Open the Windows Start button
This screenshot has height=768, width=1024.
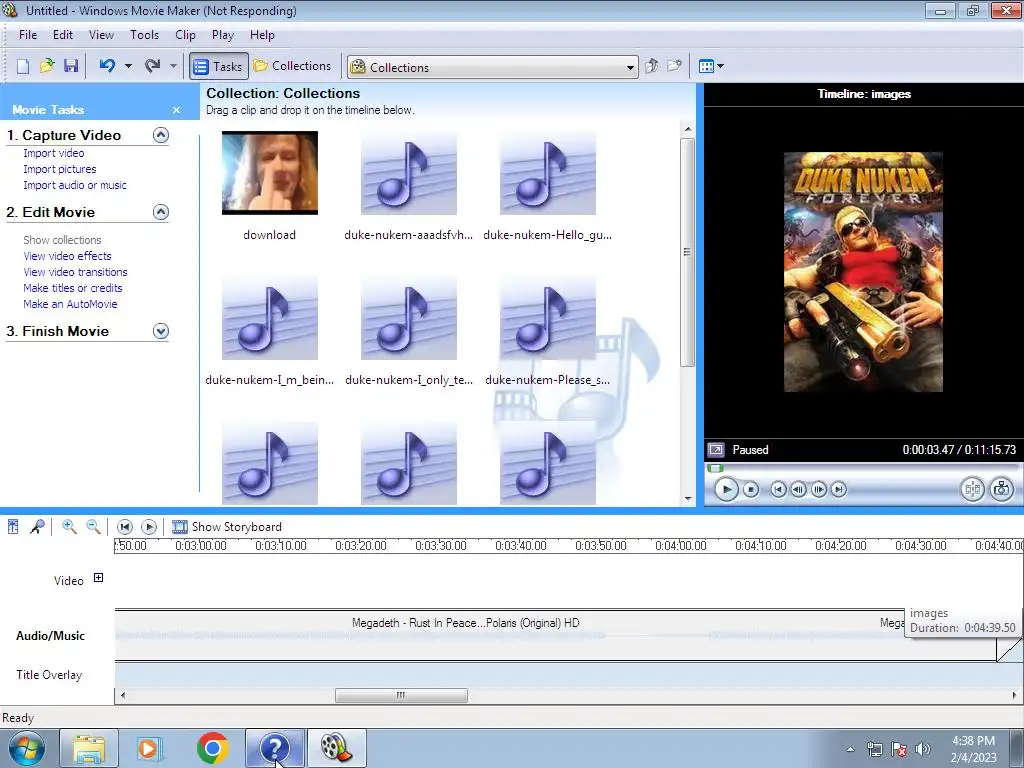point(26,748)
